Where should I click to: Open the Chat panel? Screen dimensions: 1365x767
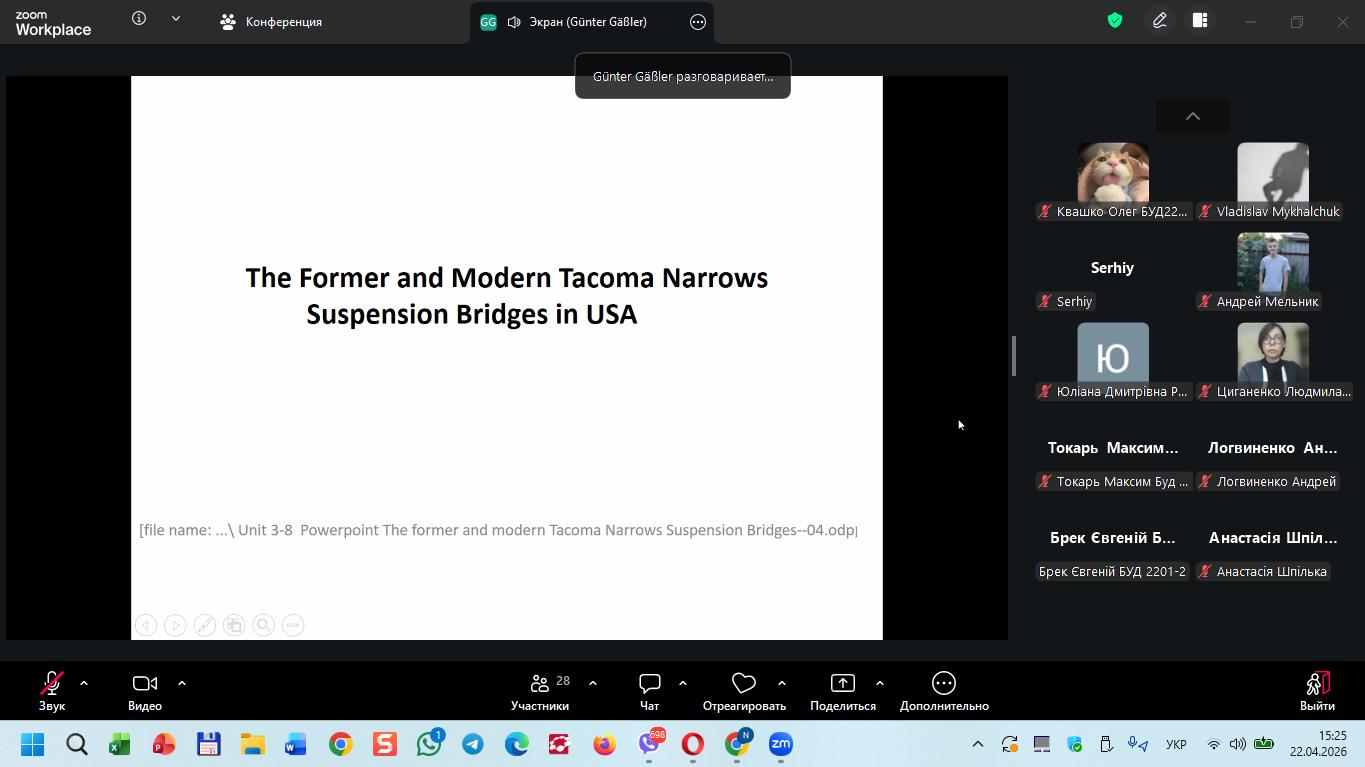pyautogui.click(x=649, y=692)
